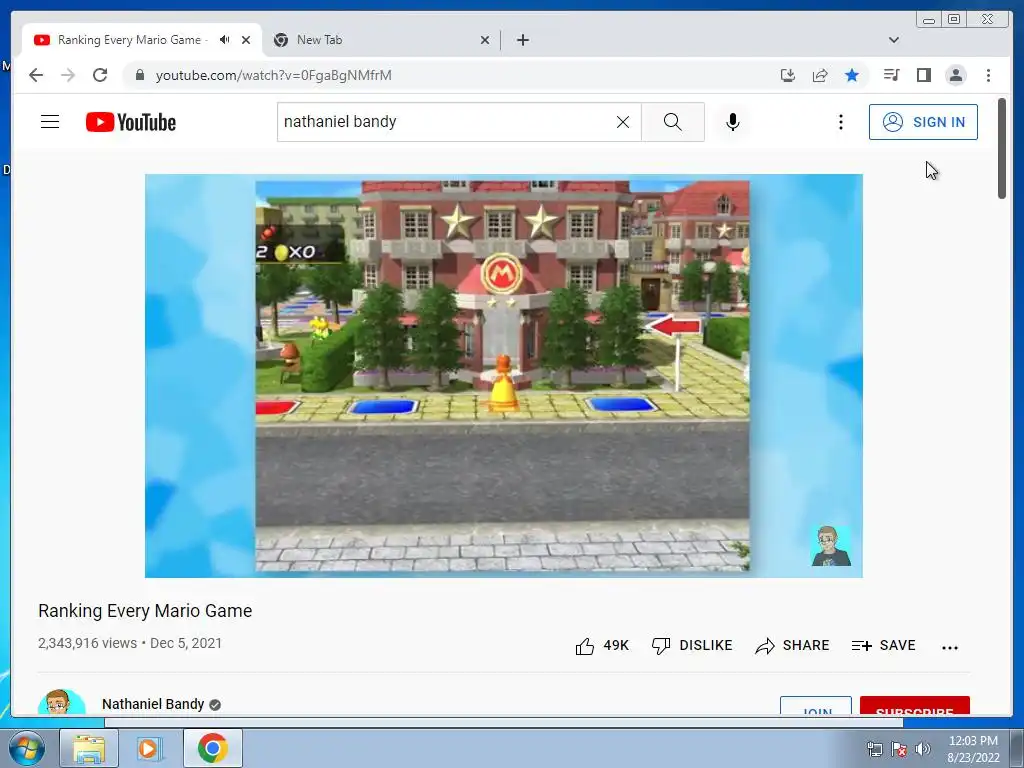The width and height of the screenshot is (1024, 768).
Task: Click the SHARE button
Action: [x=792, y=646]
